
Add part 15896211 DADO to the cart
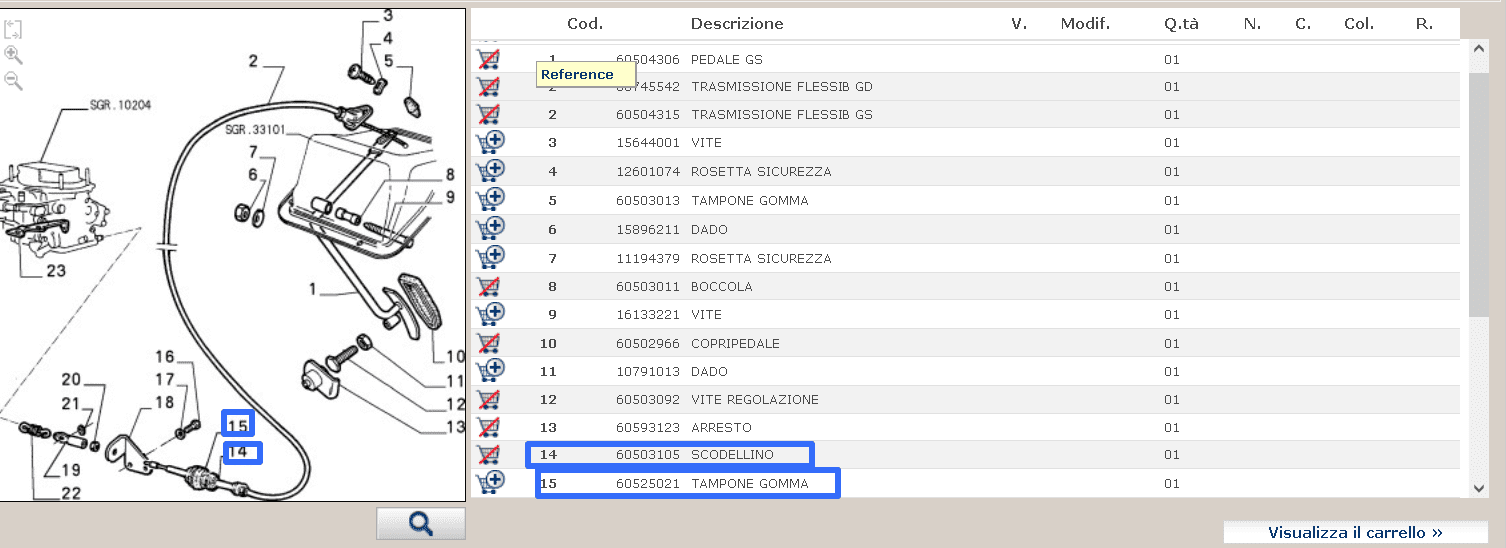[x=490, y=229]
